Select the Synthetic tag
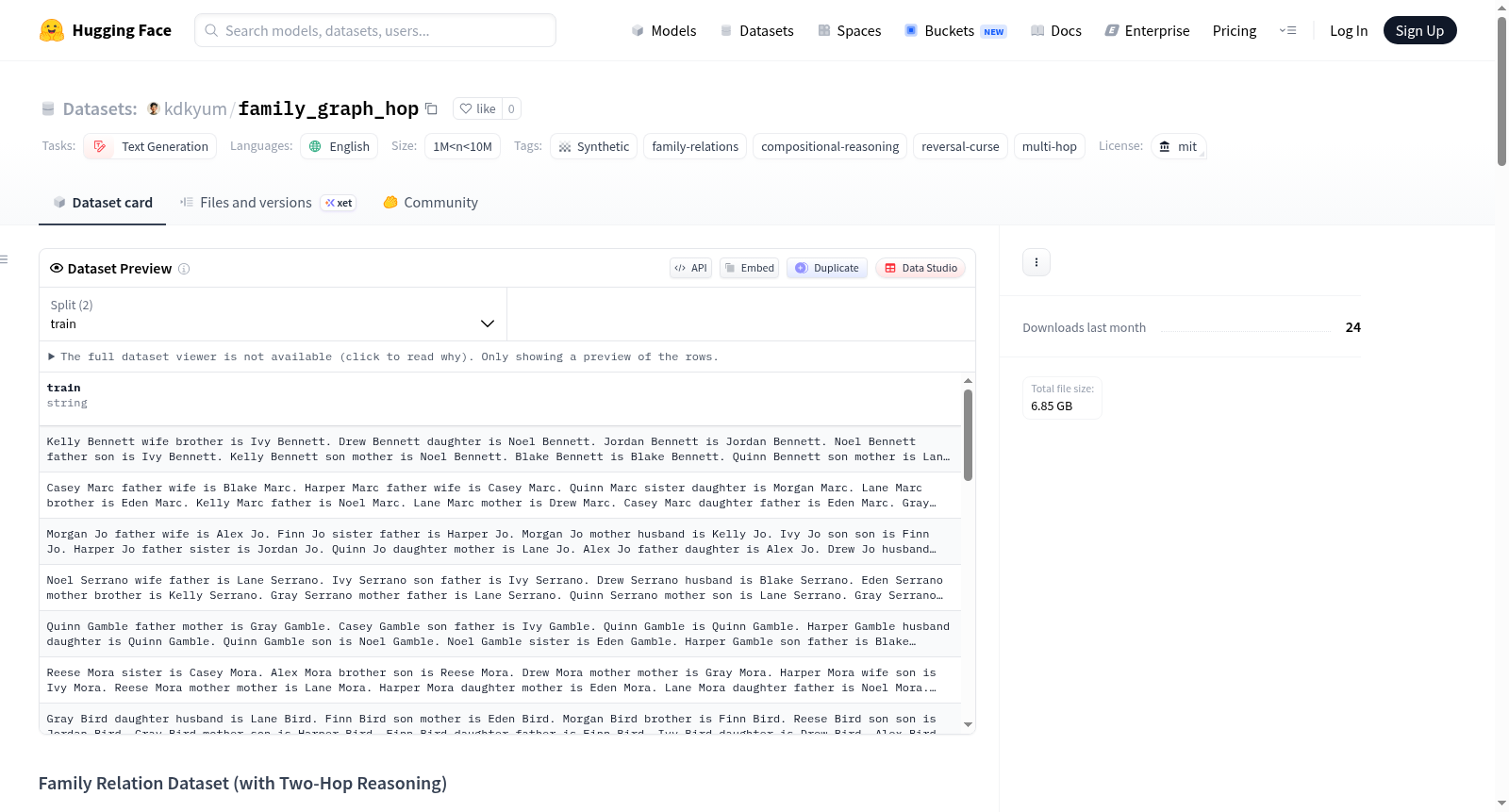Viewport: 1509px width, 812px height. [593, 146]
